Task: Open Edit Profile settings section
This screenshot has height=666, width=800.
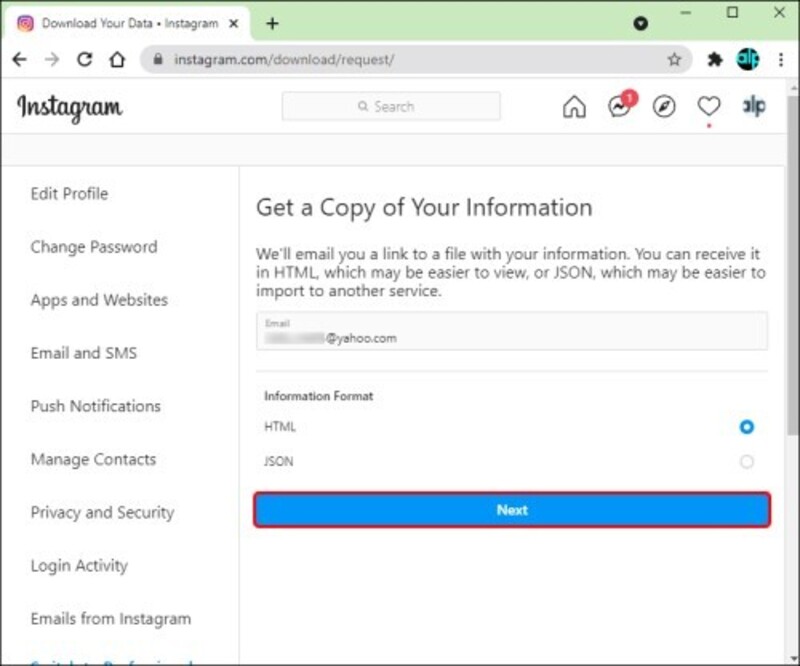Action: tap(69, 194)
